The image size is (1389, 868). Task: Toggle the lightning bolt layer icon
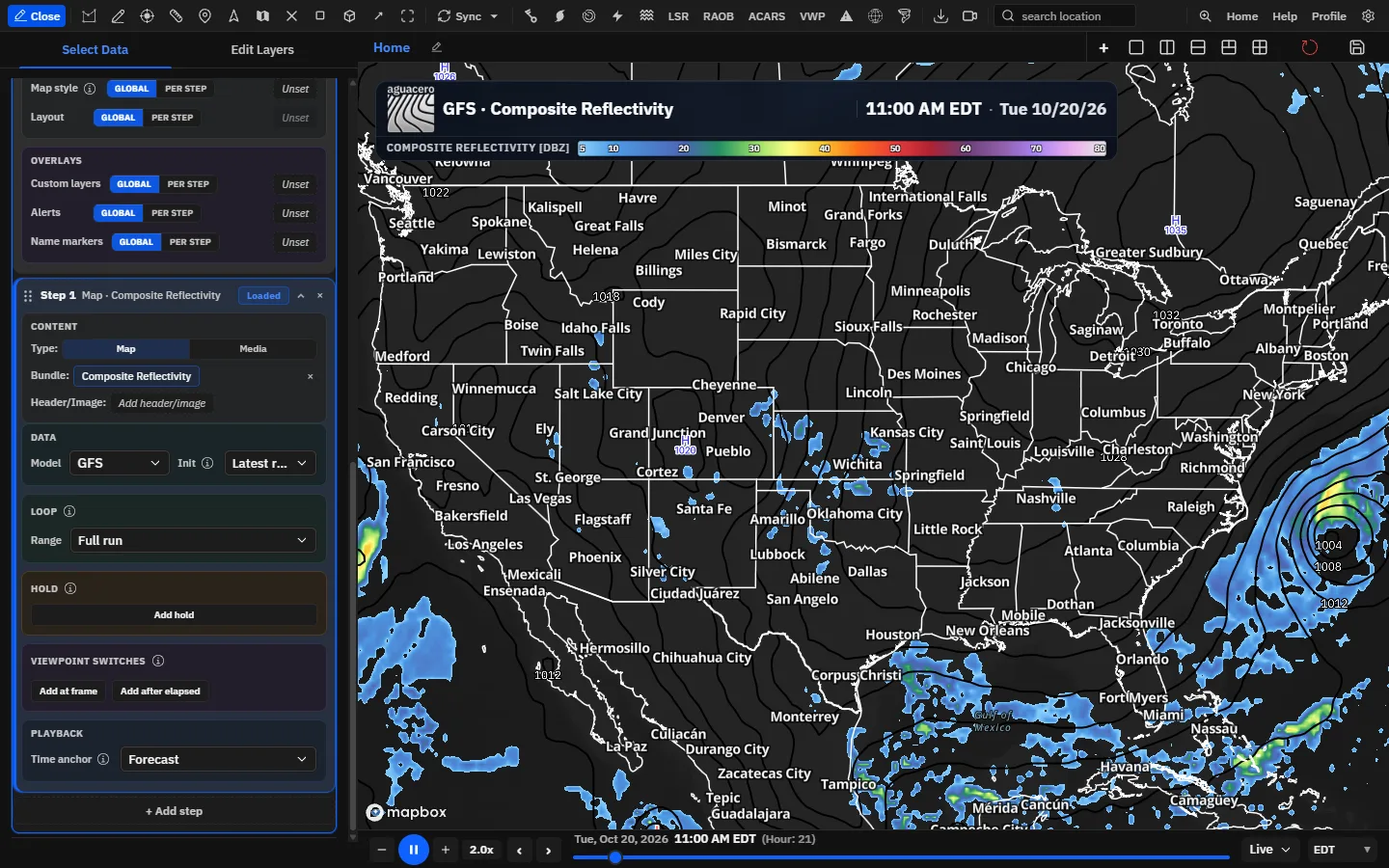[x=617, y=16]
